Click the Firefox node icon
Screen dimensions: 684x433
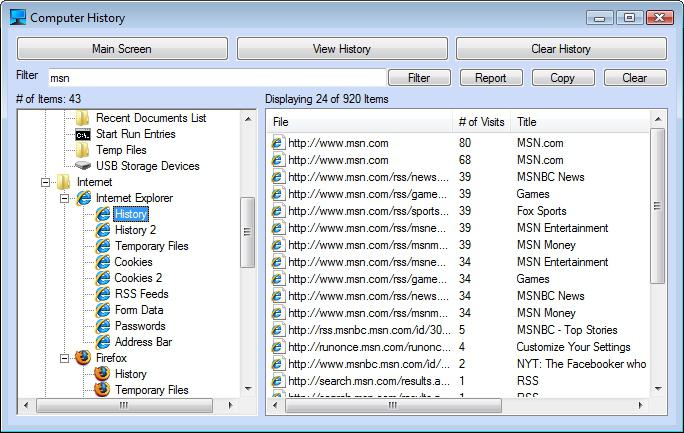83,358
